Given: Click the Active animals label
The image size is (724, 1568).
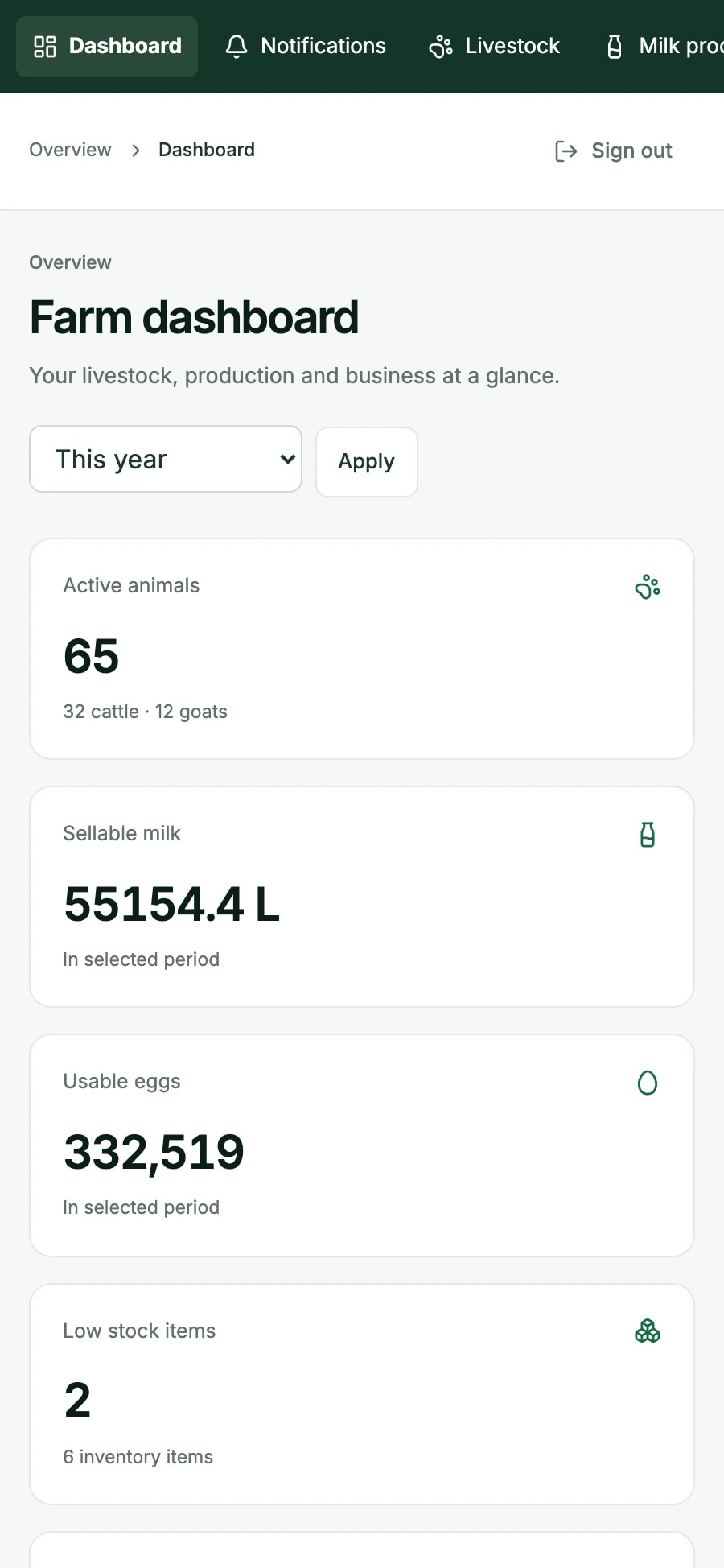Looking at the screenshot, I should pos(131,585).
